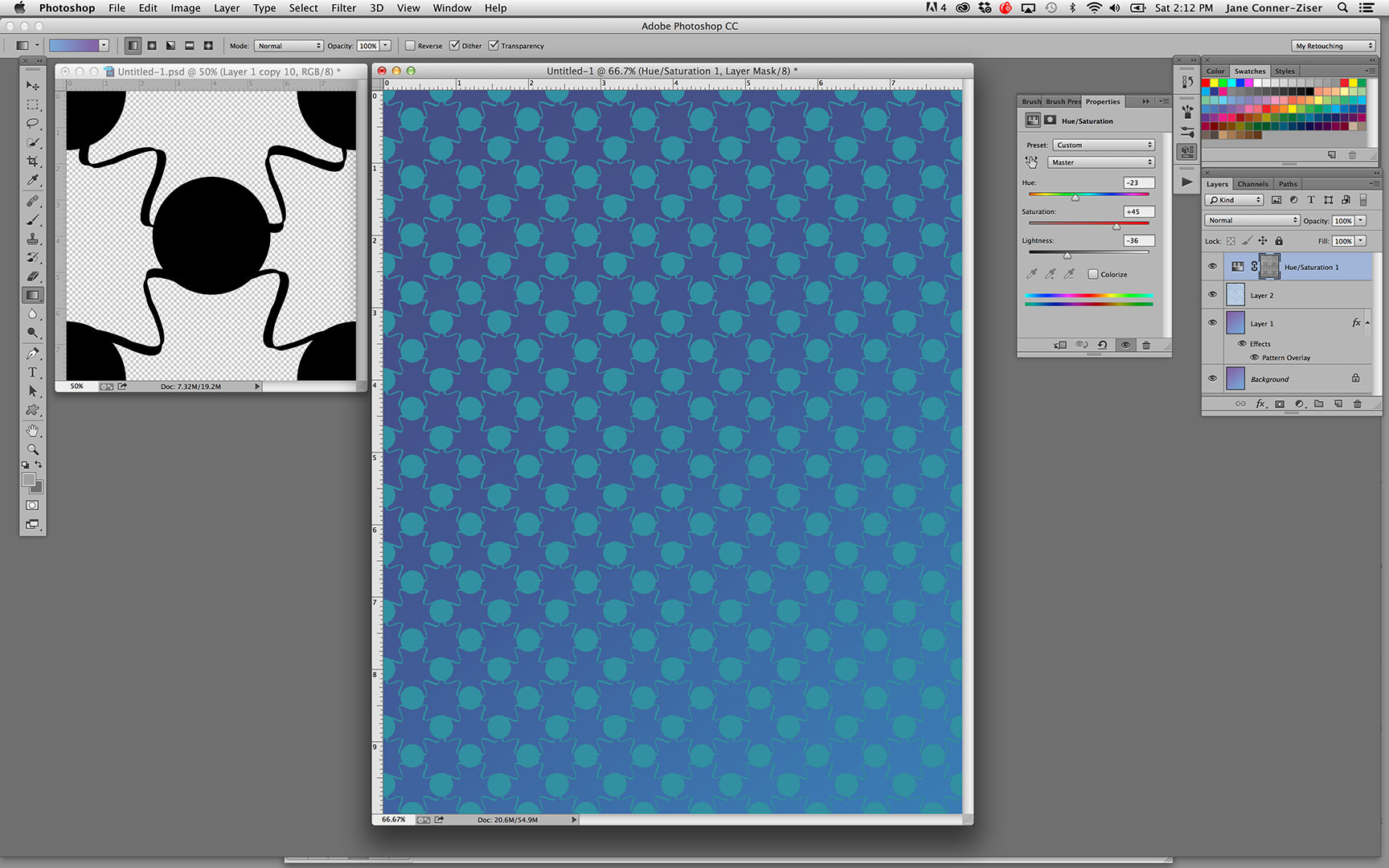
Task: Open the My Retouching workspace switcher
Action: tap(1334, 46)
